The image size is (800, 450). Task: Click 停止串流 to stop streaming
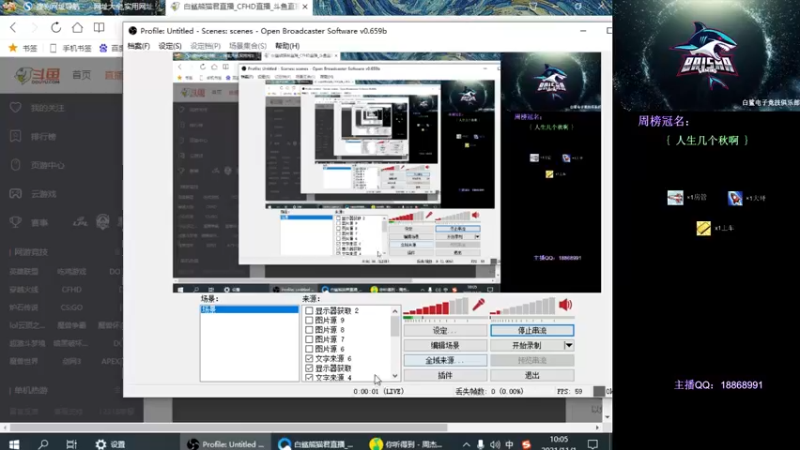pyautogui.click(x=532, y=331)
